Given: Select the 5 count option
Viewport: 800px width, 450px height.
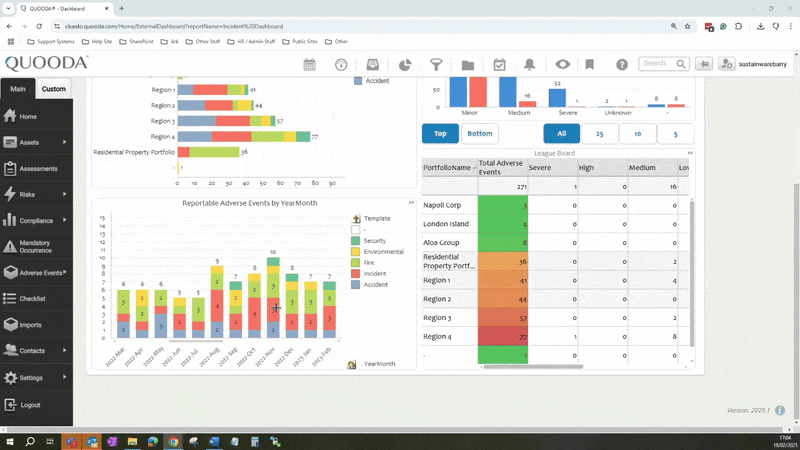Looking at the screenshot, I should (676, 134).
